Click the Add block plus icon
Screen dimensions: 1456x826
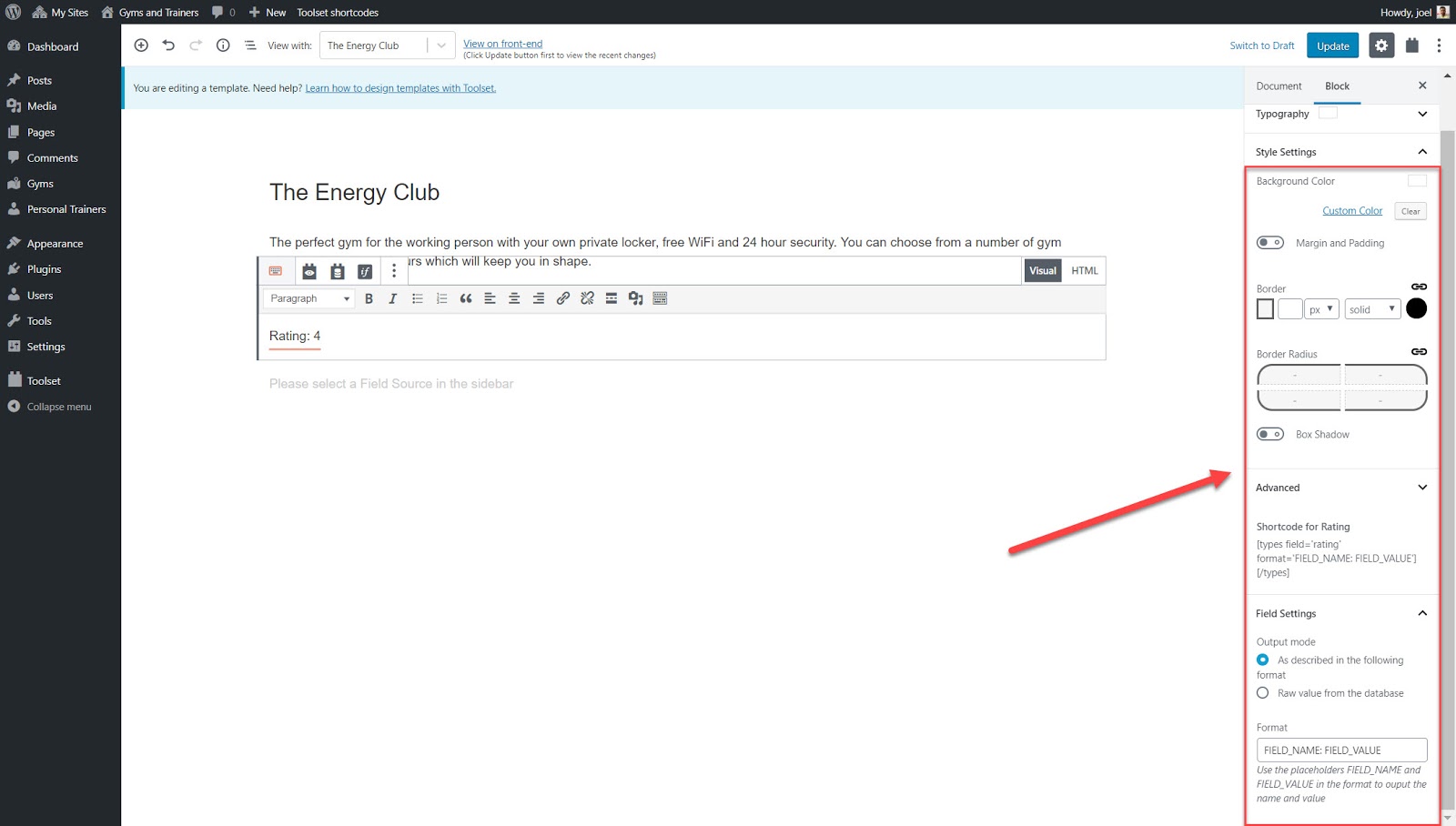(x=141, y=45)
